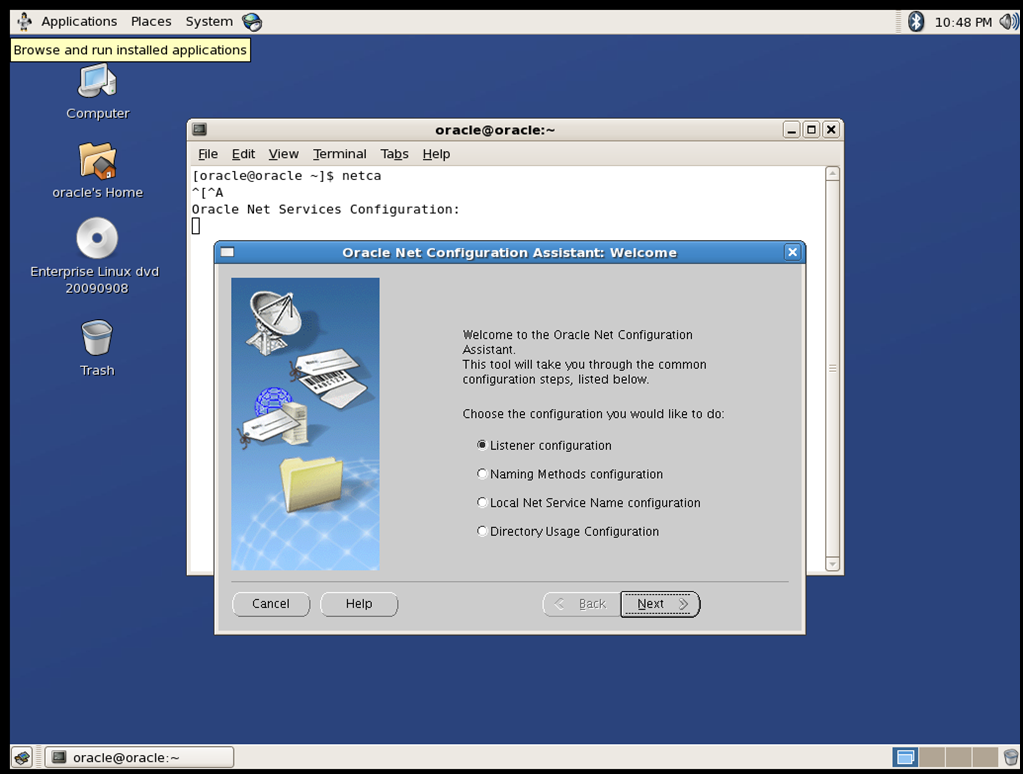This screenshot has width=1023, height=774.
Task: Click the GNOME foot icon beside Applications
Action: pos(24,22)
